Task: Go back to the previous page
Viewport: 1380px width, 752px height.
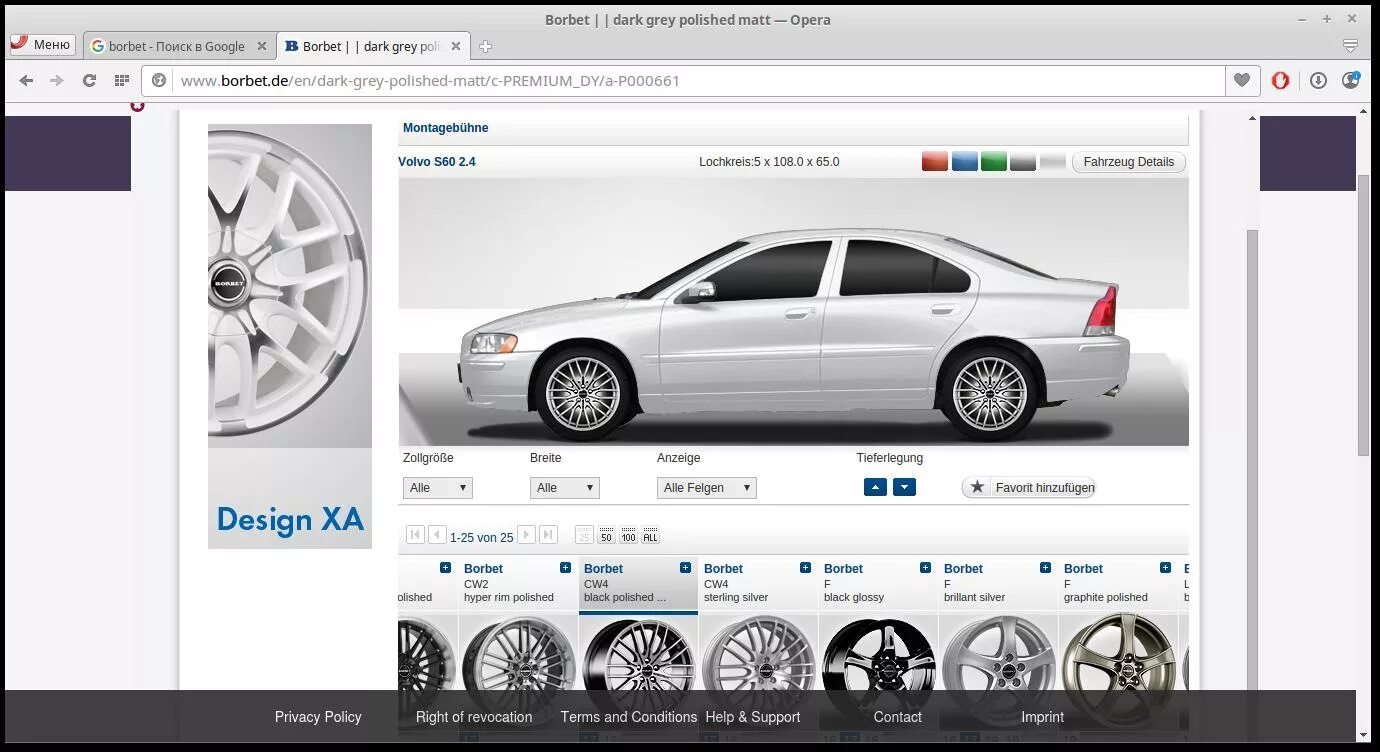Action: 26,81
